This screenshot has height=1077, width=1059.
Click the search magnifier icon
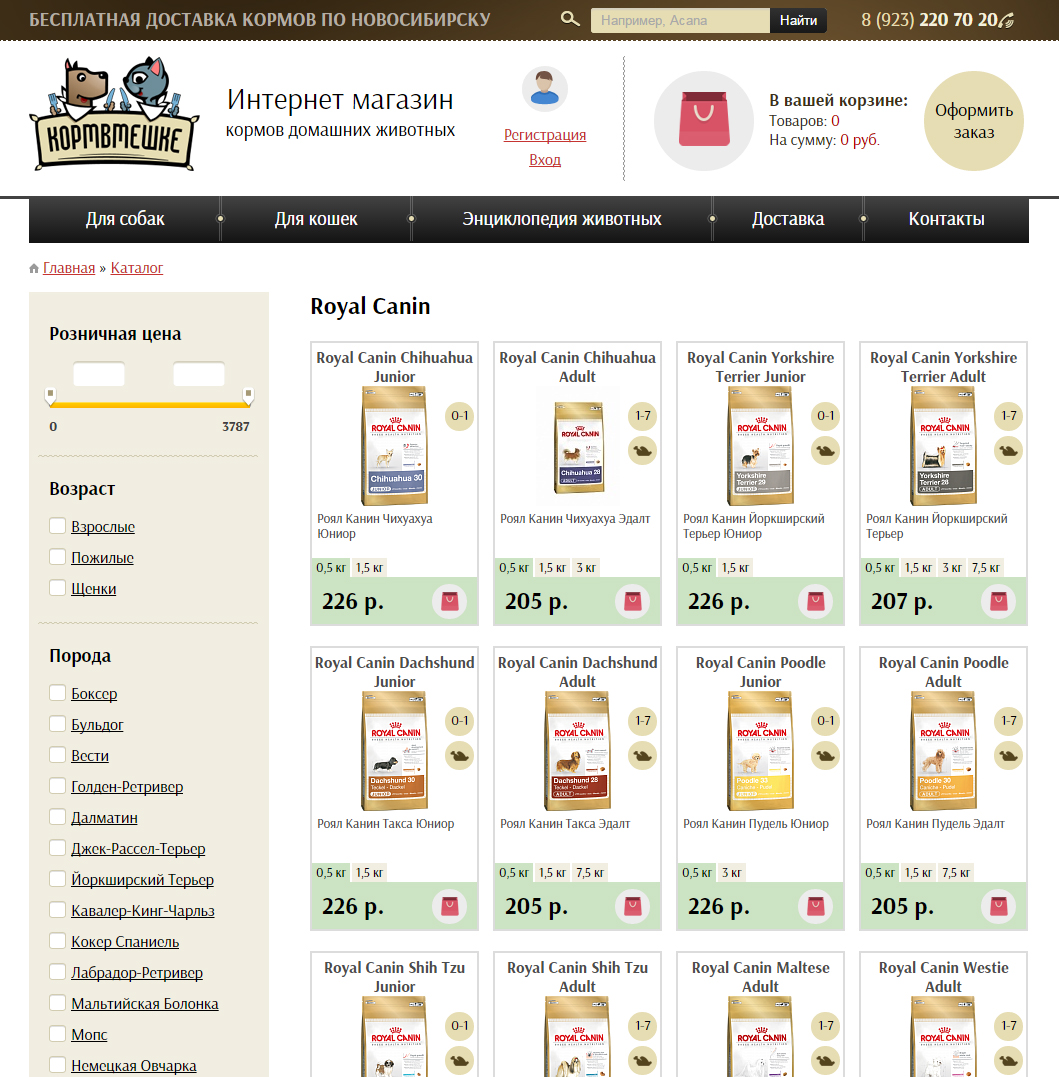tap(570, 19)
